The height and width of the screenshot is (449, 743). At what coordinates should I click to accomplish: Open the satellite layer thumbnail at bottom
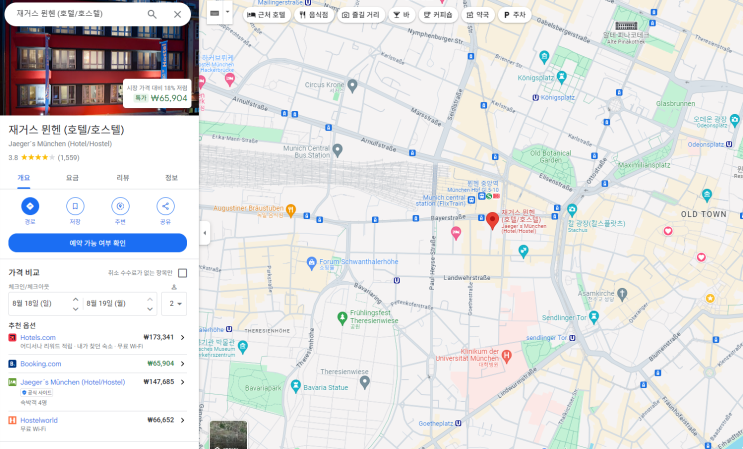[228, 435]
